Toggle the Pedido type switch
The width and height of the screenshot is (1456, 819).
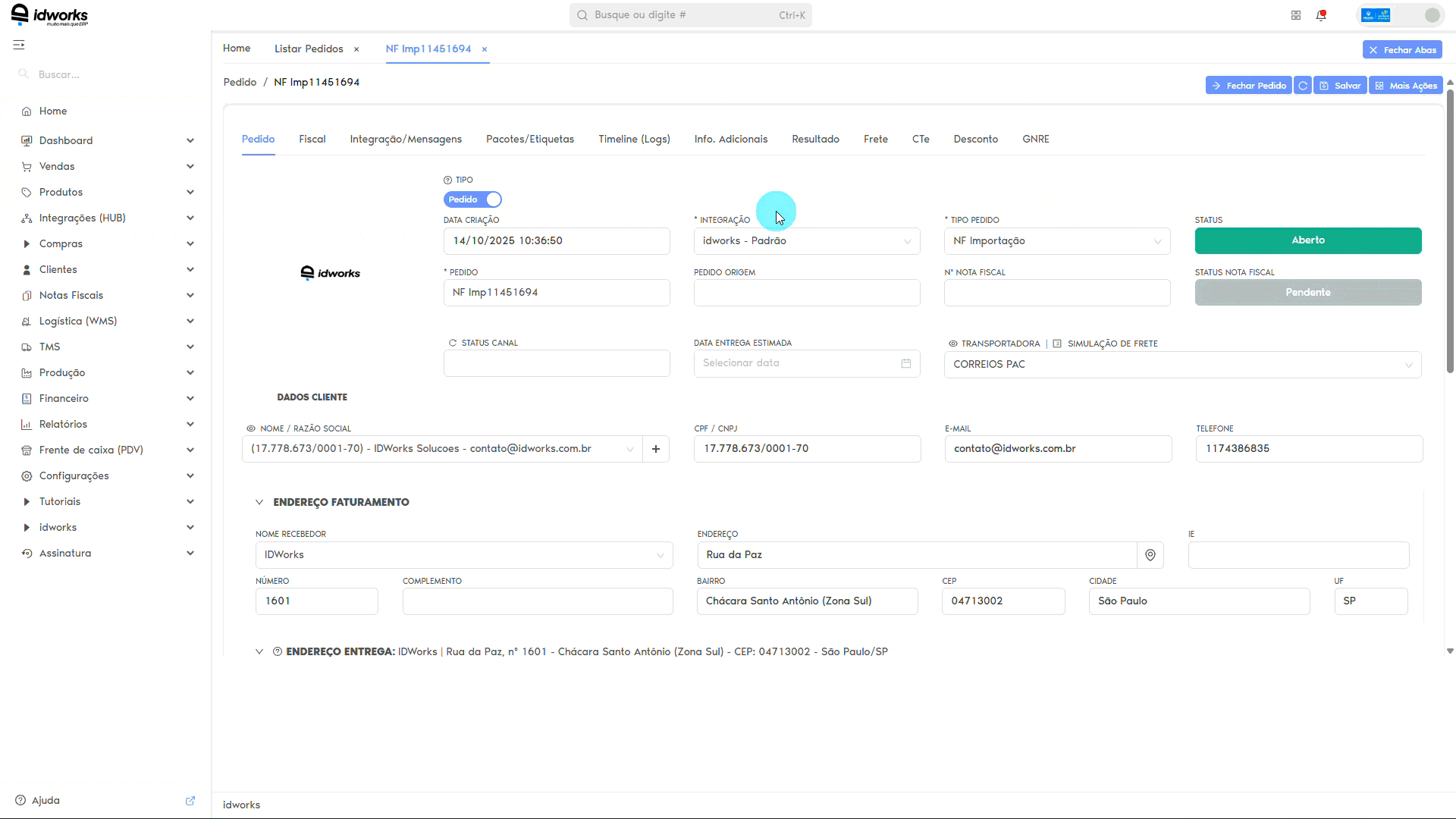[x=472, y=199]
